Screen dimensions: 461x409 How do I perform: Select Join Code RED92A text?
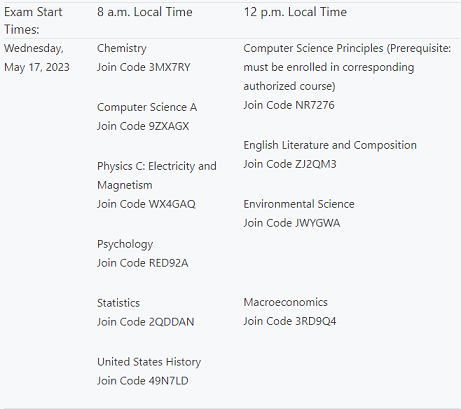coord(143,263)
